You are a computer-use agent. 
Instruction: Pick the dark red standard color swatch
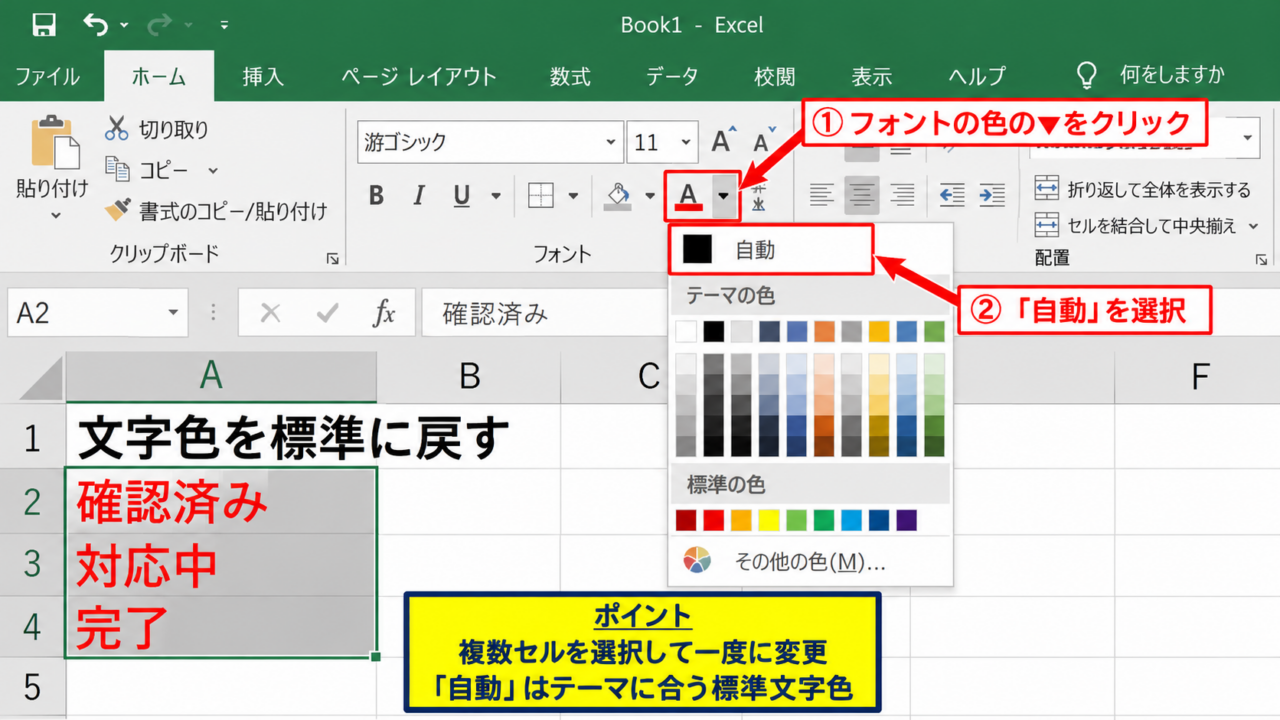point(686,520)
